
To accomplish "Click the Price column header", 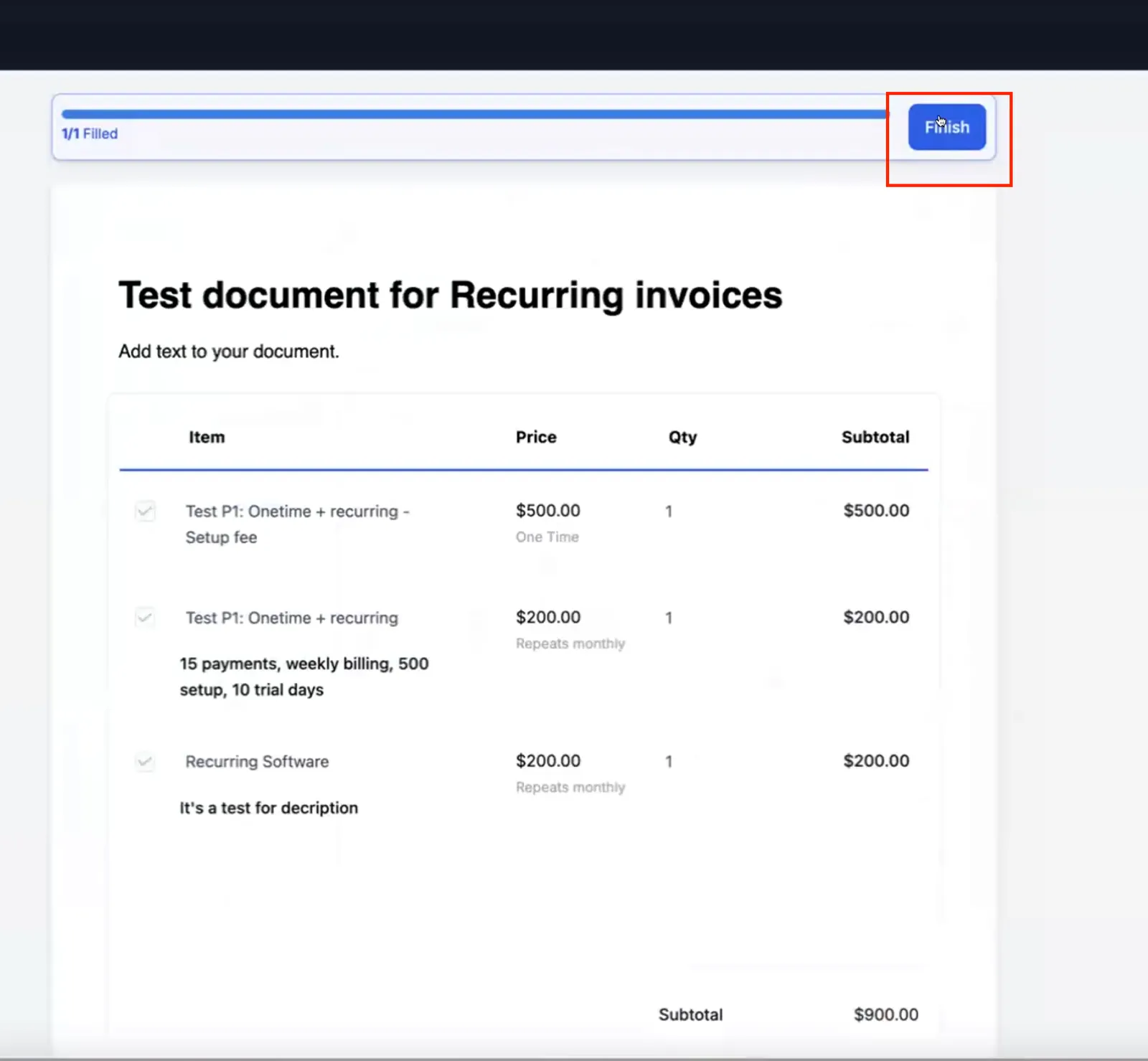I will click(x=536, y=437).
